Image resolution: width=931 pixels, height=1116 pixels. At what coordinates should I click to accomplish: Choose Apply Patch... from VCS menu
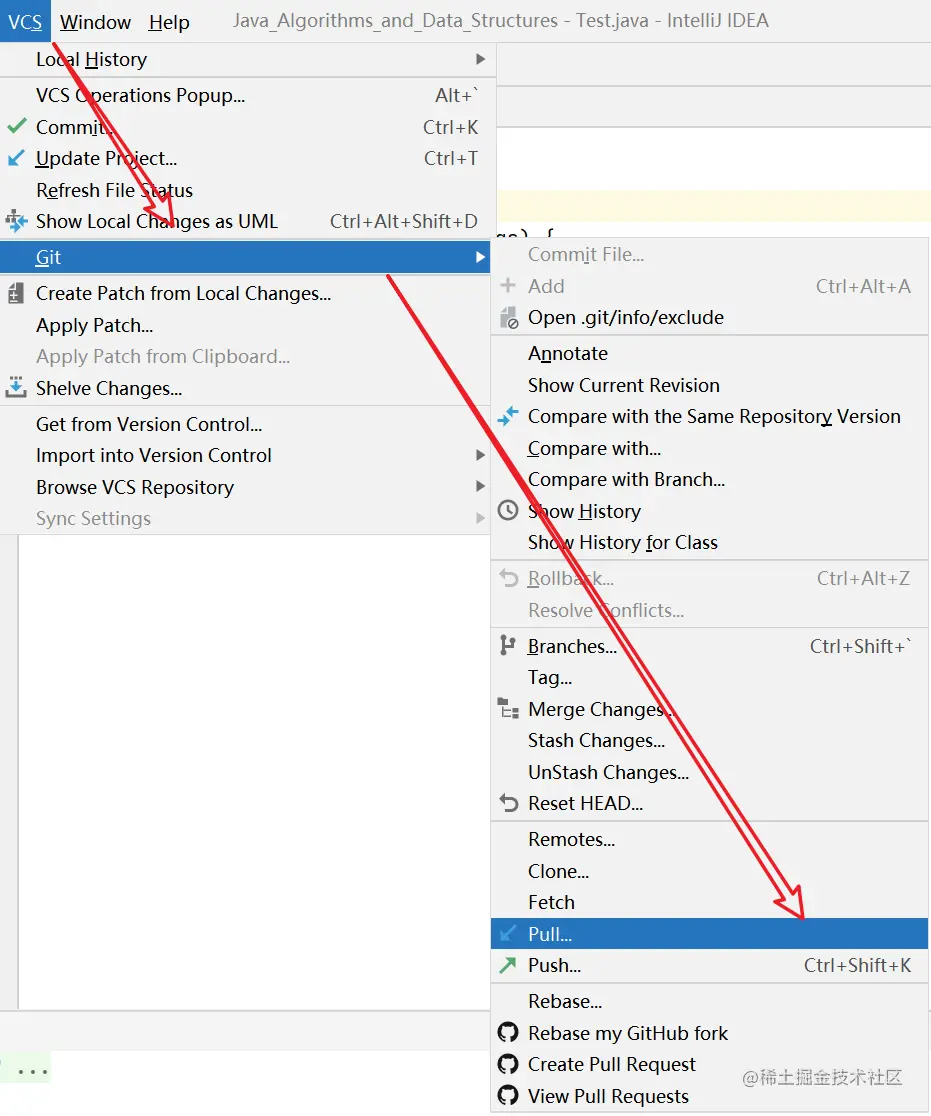247,325
